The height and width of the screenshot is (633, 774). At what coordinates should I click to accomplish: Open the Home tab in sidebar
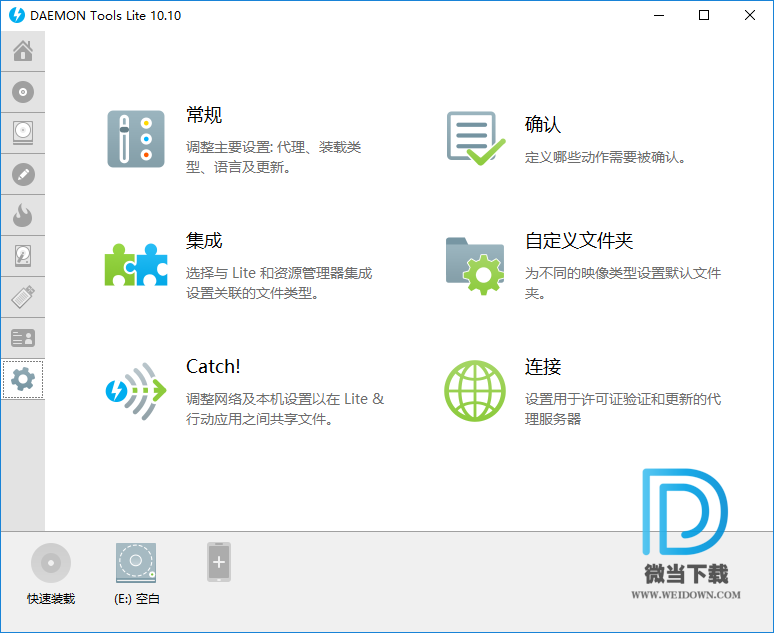[x=23, y=51]
